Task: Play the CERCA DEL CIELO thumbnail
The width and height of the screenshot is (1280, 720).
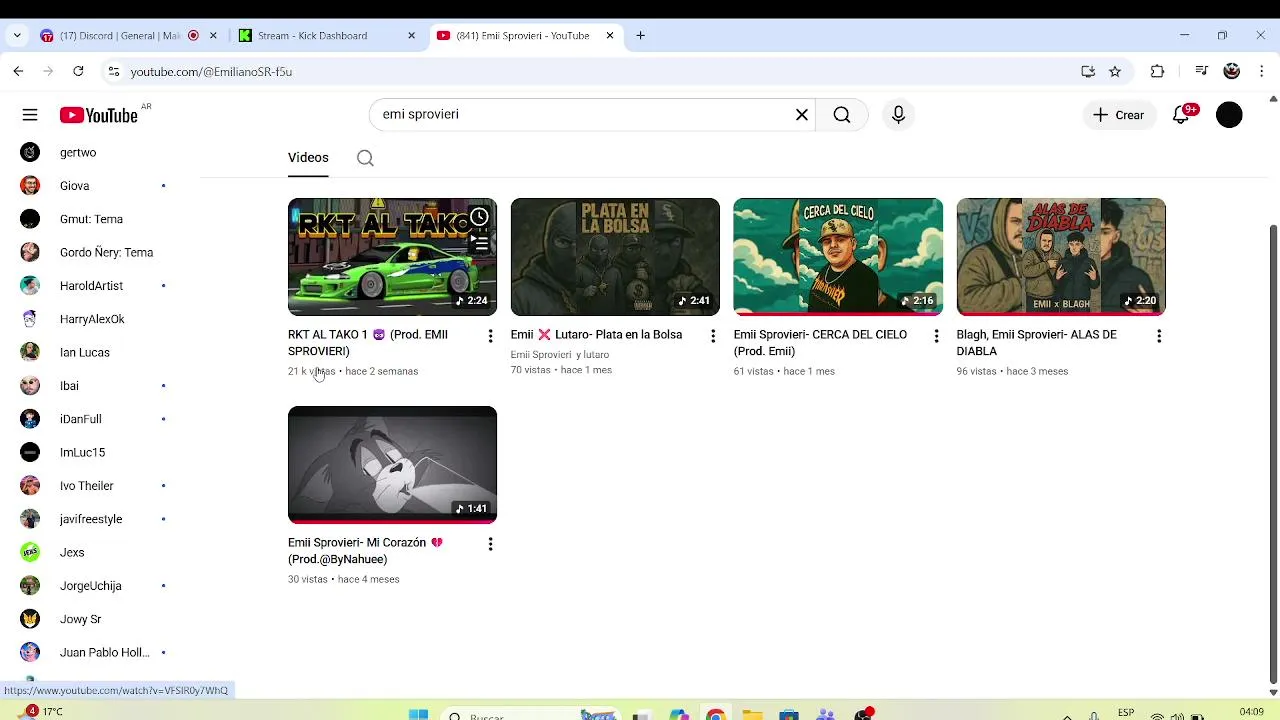Action: [838, 257]
